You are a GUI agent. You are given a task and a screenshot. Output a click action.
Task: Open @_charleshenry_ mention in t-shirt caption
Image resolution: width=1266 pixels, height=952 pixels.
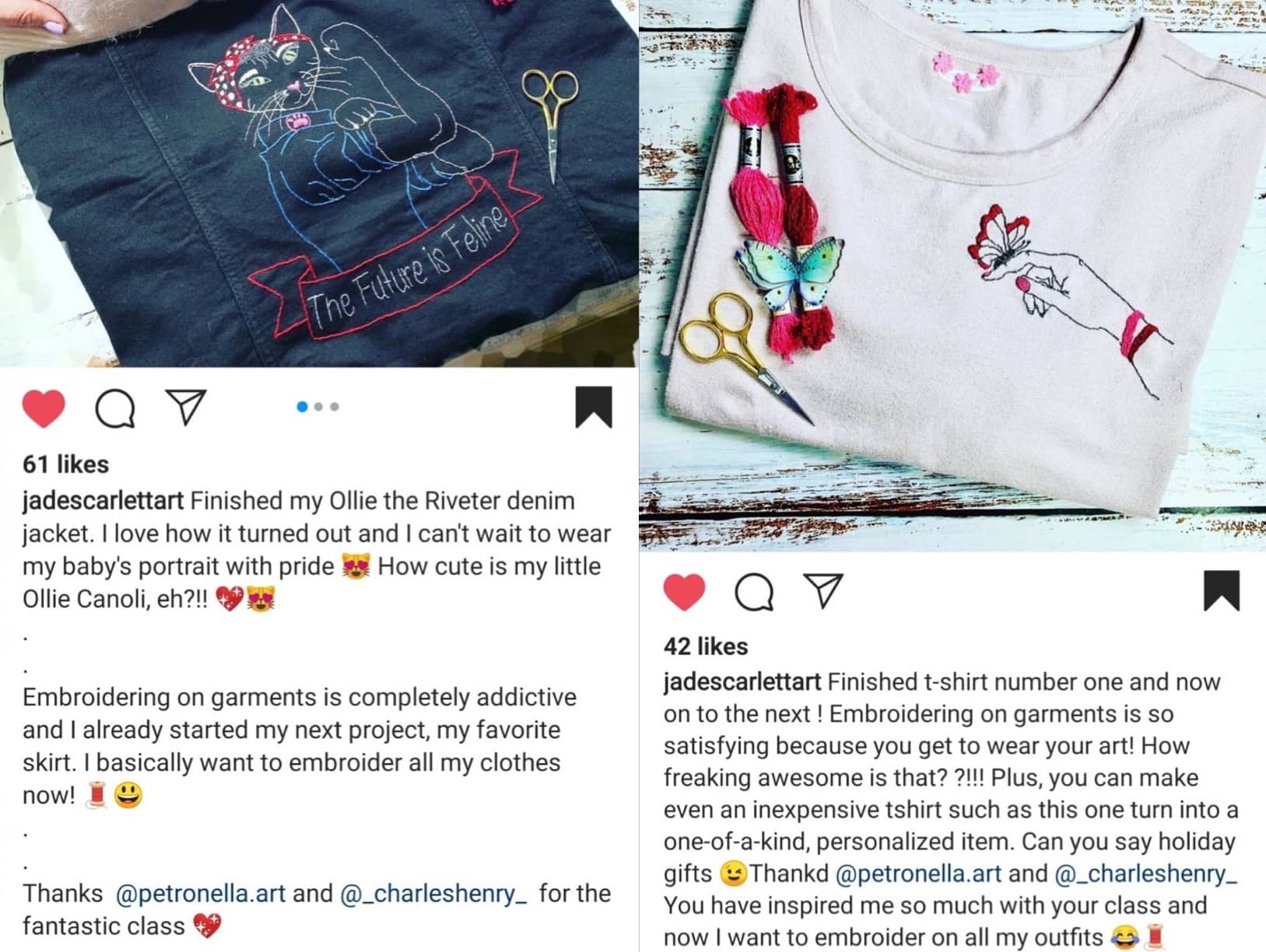(x=1145, y=873)
